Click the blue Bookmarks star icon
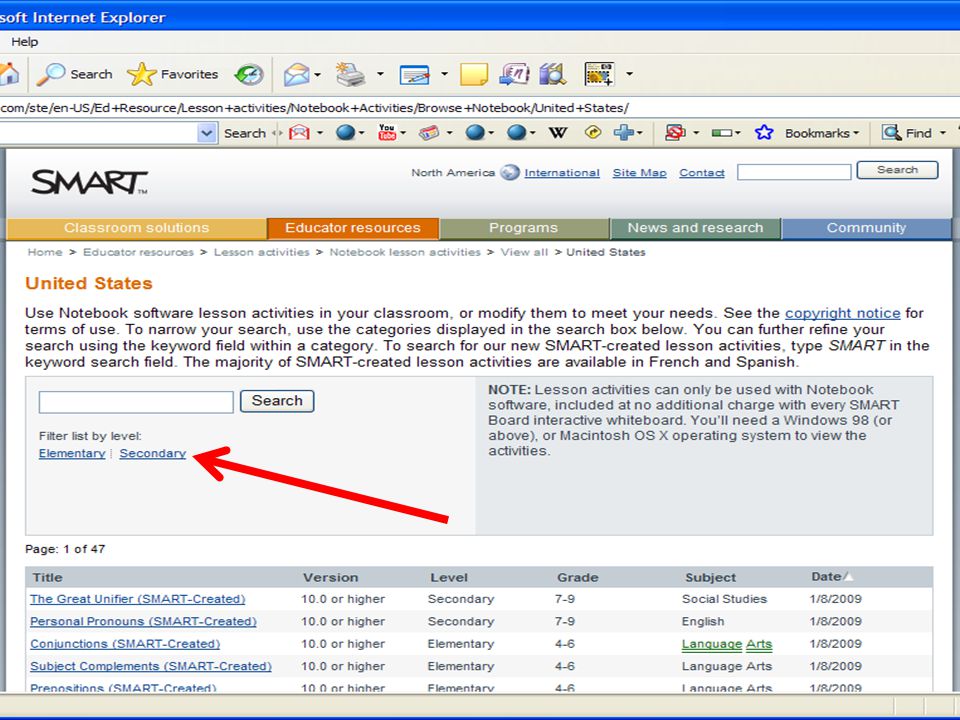Image resolution: width=960 pixels, height=720 pixels. [764, 132]
